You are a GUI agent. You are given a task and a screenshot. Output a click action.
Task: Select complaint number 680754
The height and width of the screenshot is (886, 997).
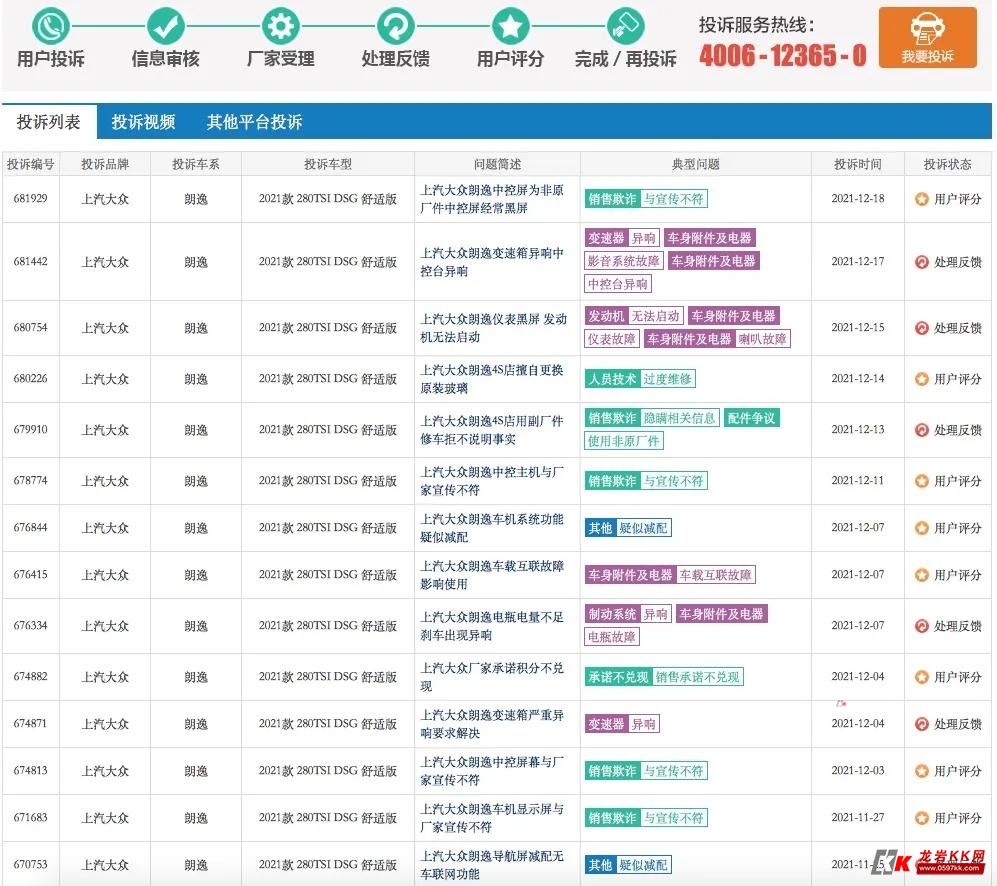(31, 328)
